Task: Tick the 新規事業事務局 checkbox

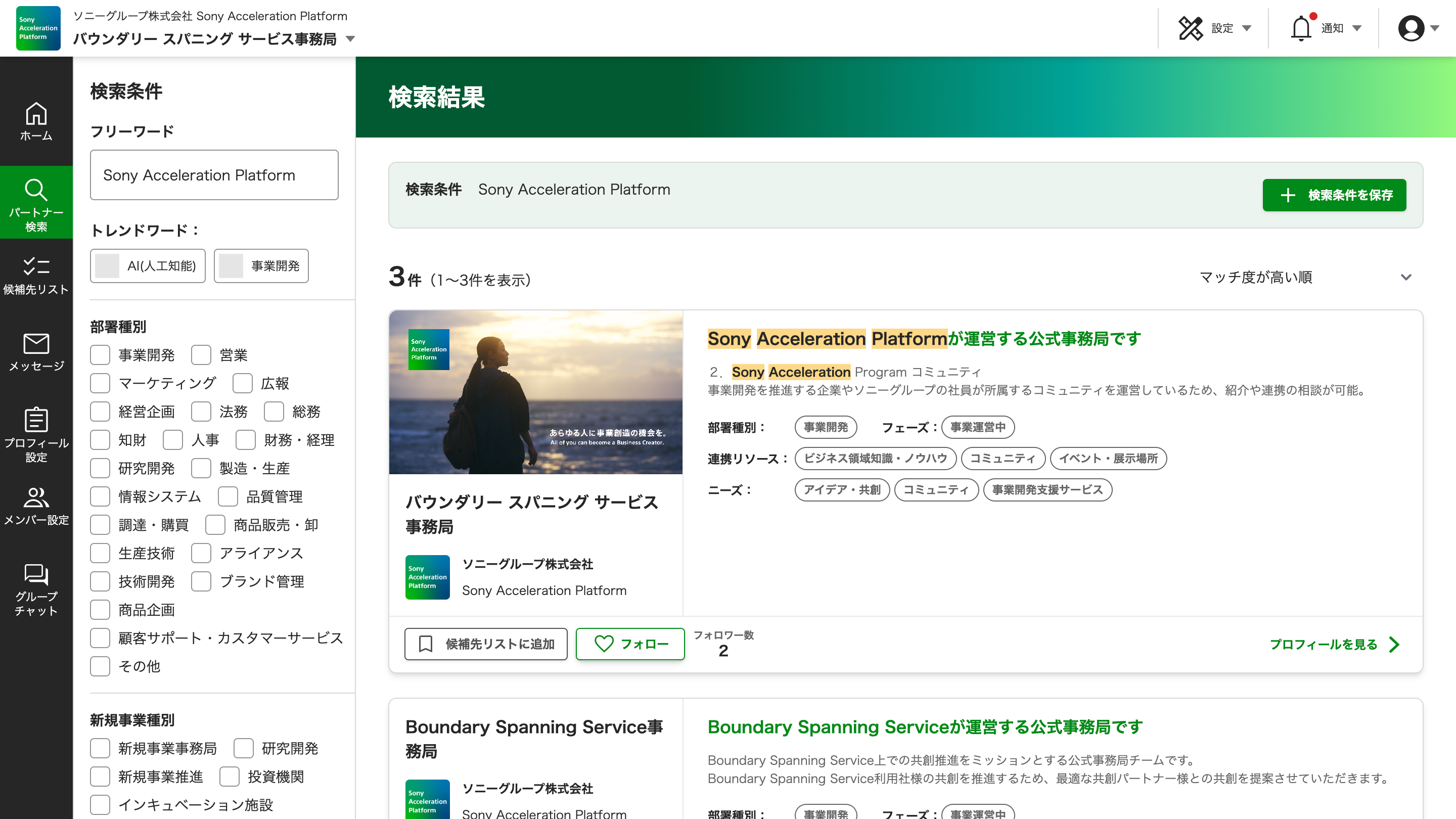Action: 100,748
